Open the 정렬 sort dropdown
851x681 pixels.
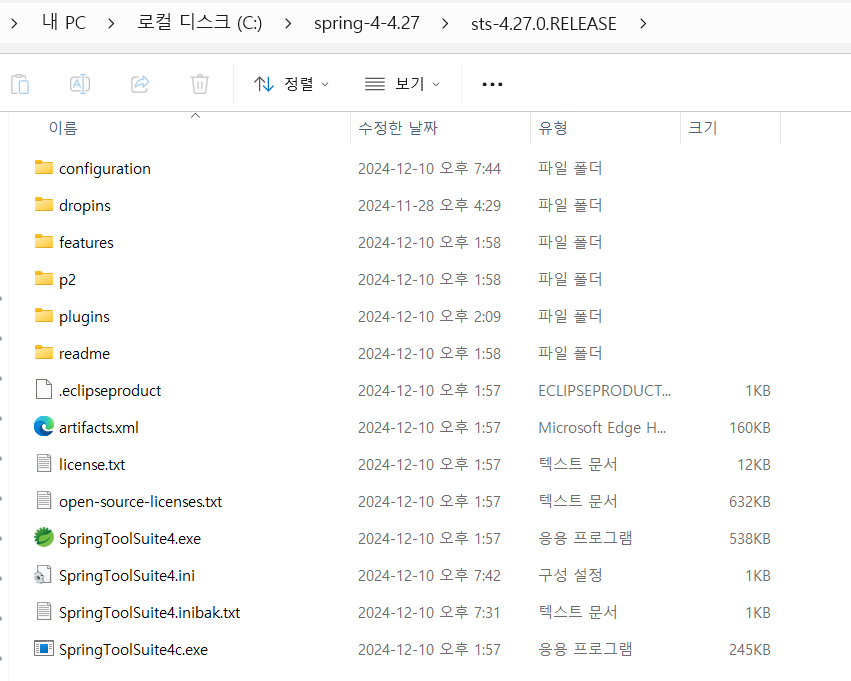[x=291, y=84]
